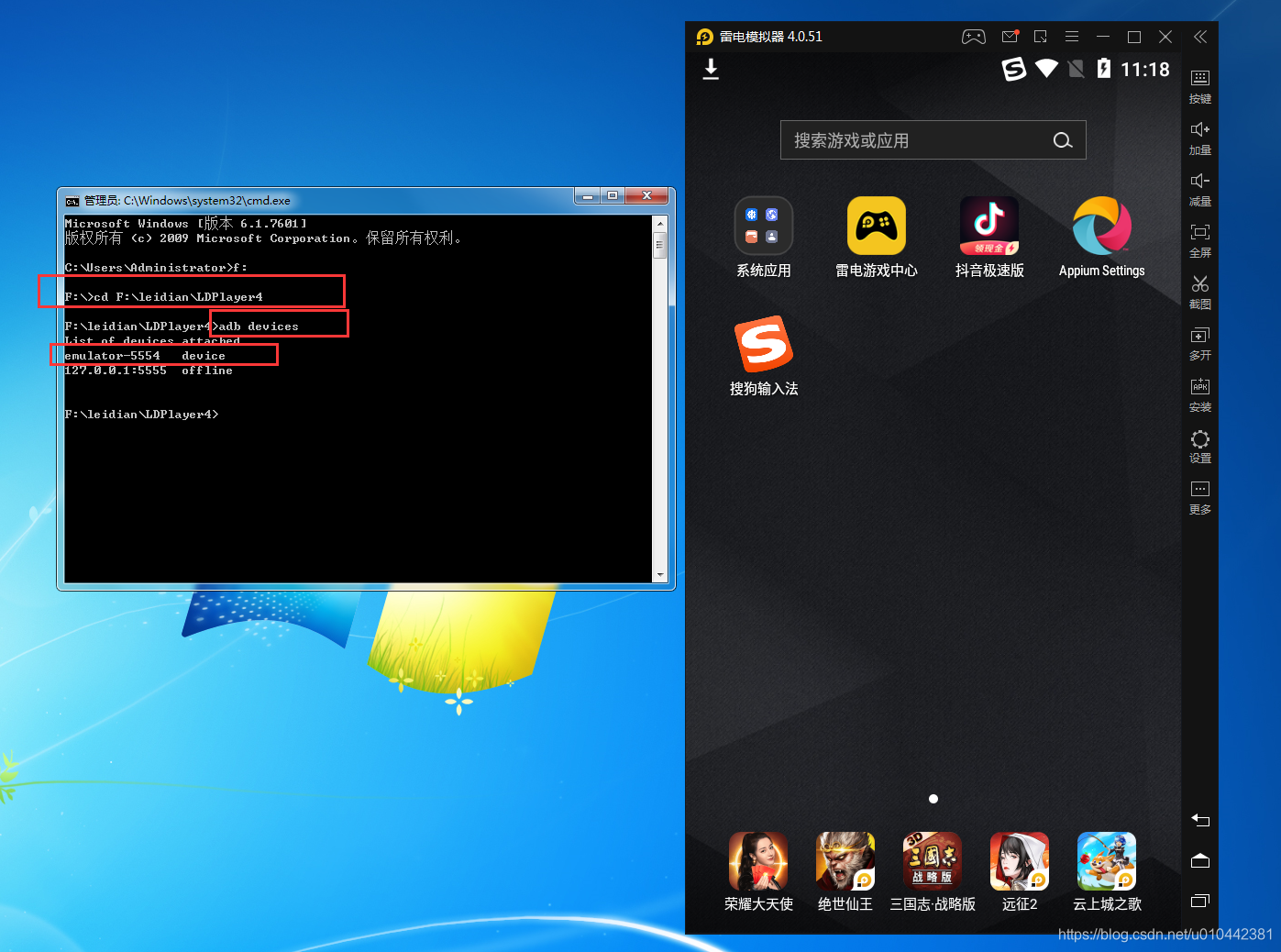Open the 系统应用 folder icon
This screenshot has height=952, width=1281.
(763, 226)
